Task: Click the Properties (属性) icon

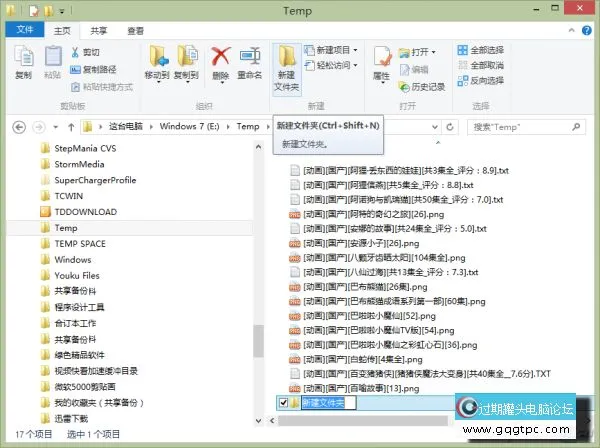Action: 382,57
